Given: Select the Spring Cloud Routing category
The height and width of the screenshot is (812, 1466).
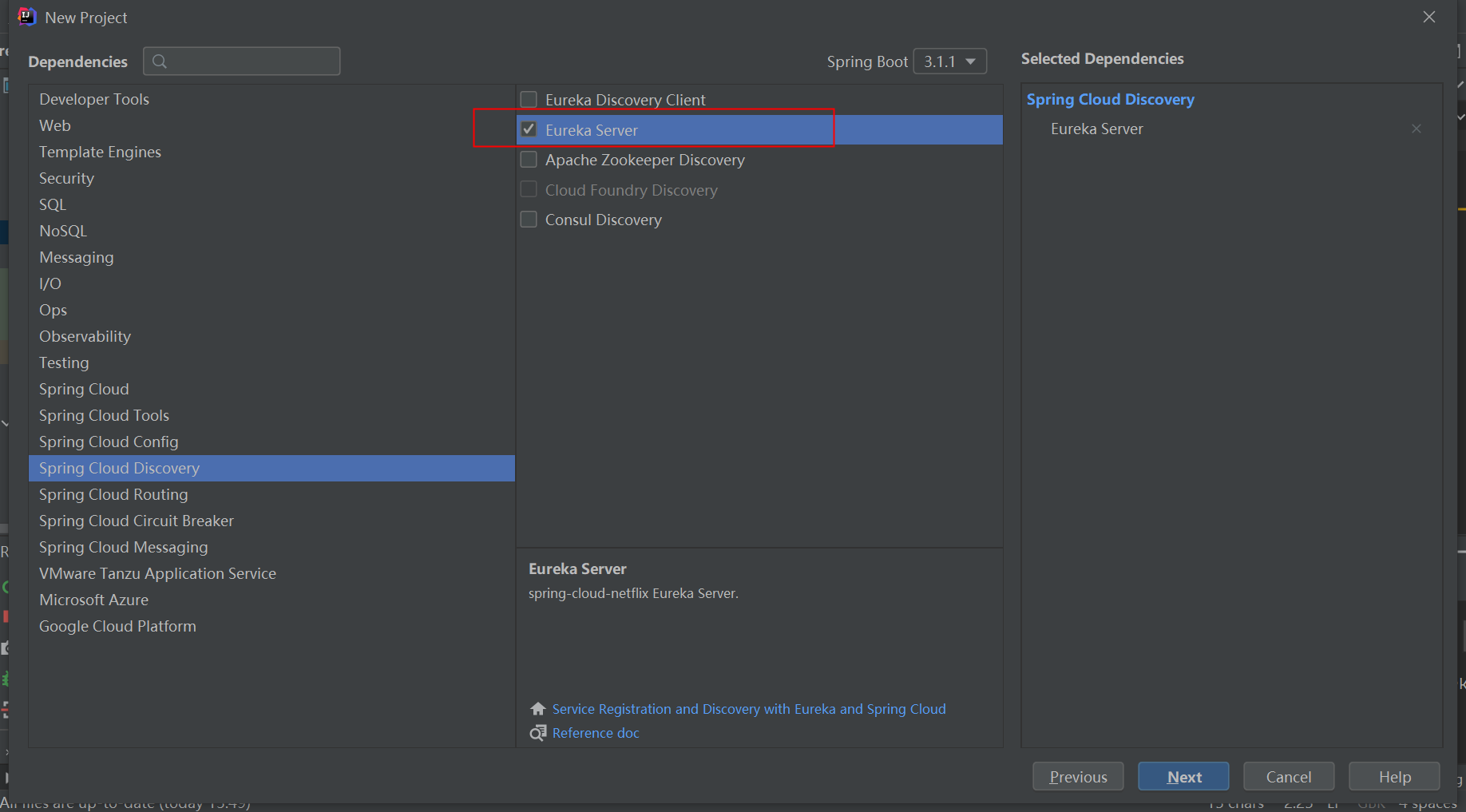Looking at the screenshot, I should pyautogui.click(x=113, y=494).
